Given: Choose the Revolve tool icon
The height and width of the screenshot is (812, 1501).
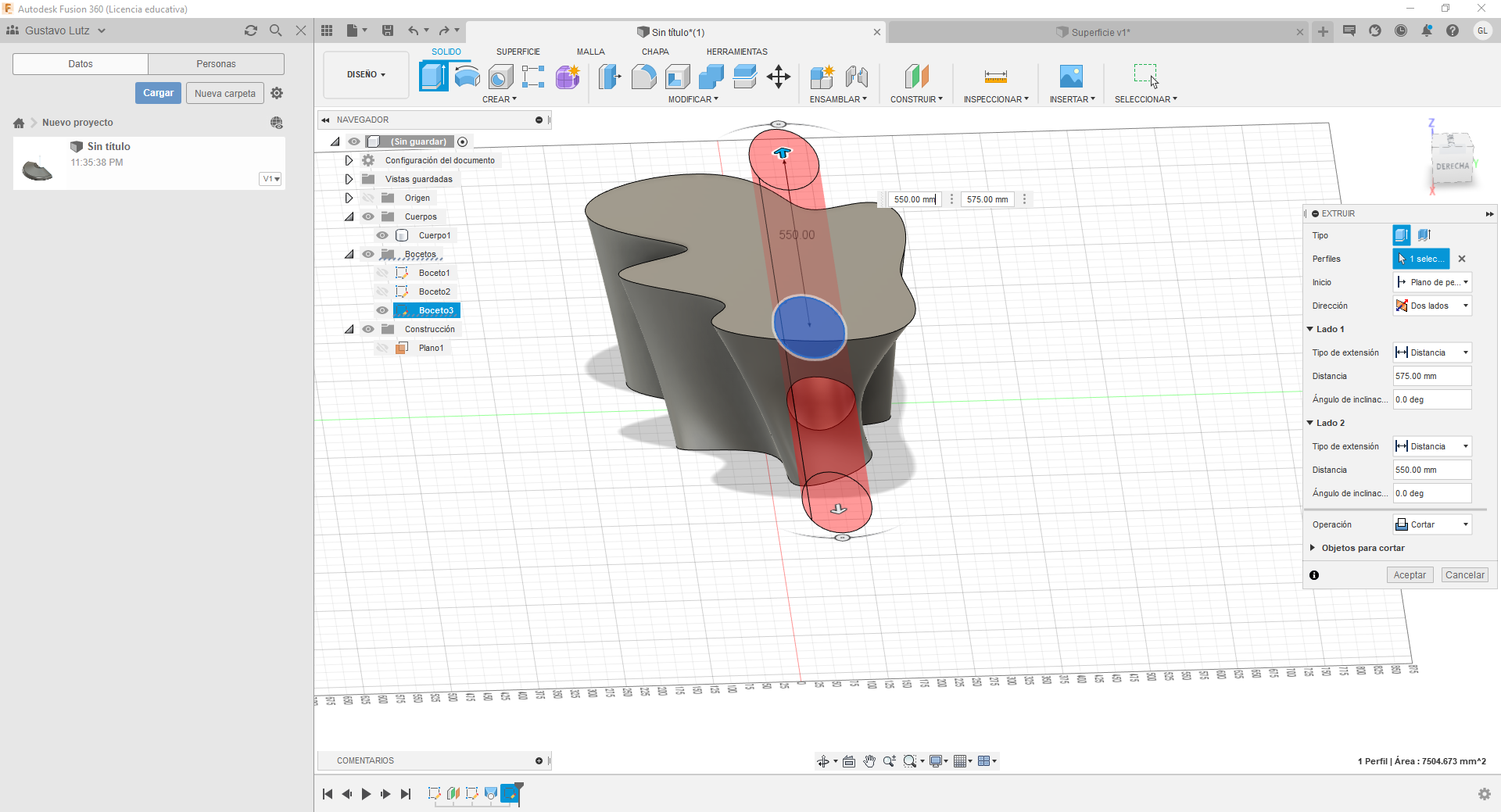Looking at the screenshot, I should (467, 77).
